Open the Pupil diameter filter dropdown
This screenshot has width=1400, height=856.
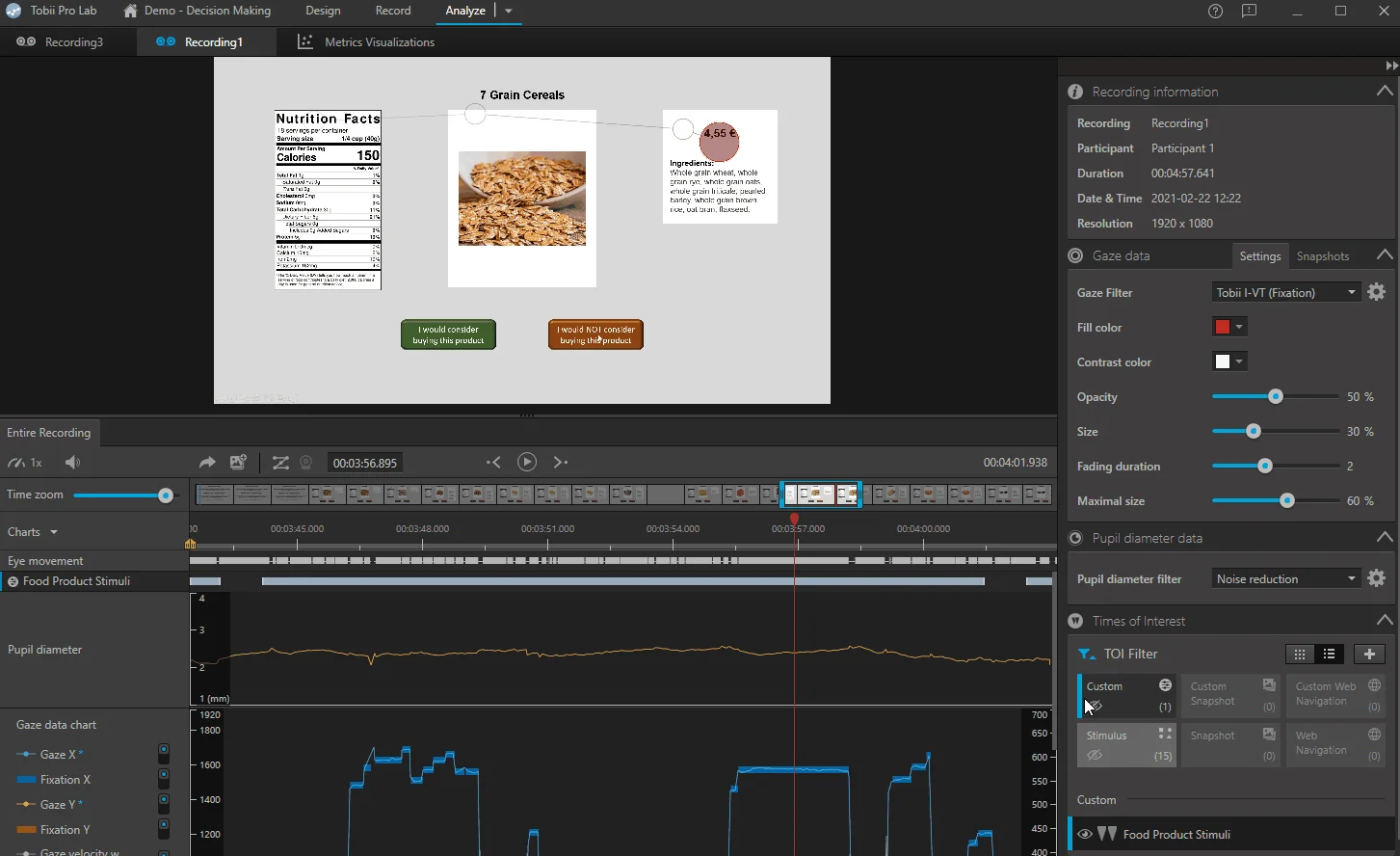coord(1285,578)
